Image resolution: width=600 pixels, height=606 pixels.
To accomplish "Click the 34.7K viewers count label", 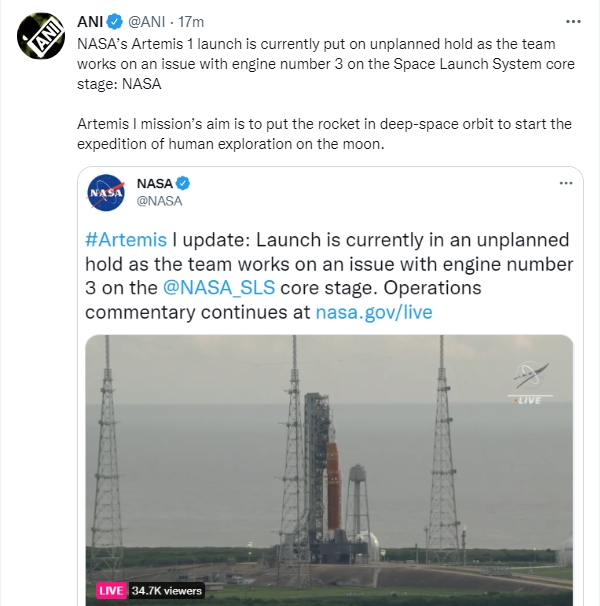I will [165, 591].
